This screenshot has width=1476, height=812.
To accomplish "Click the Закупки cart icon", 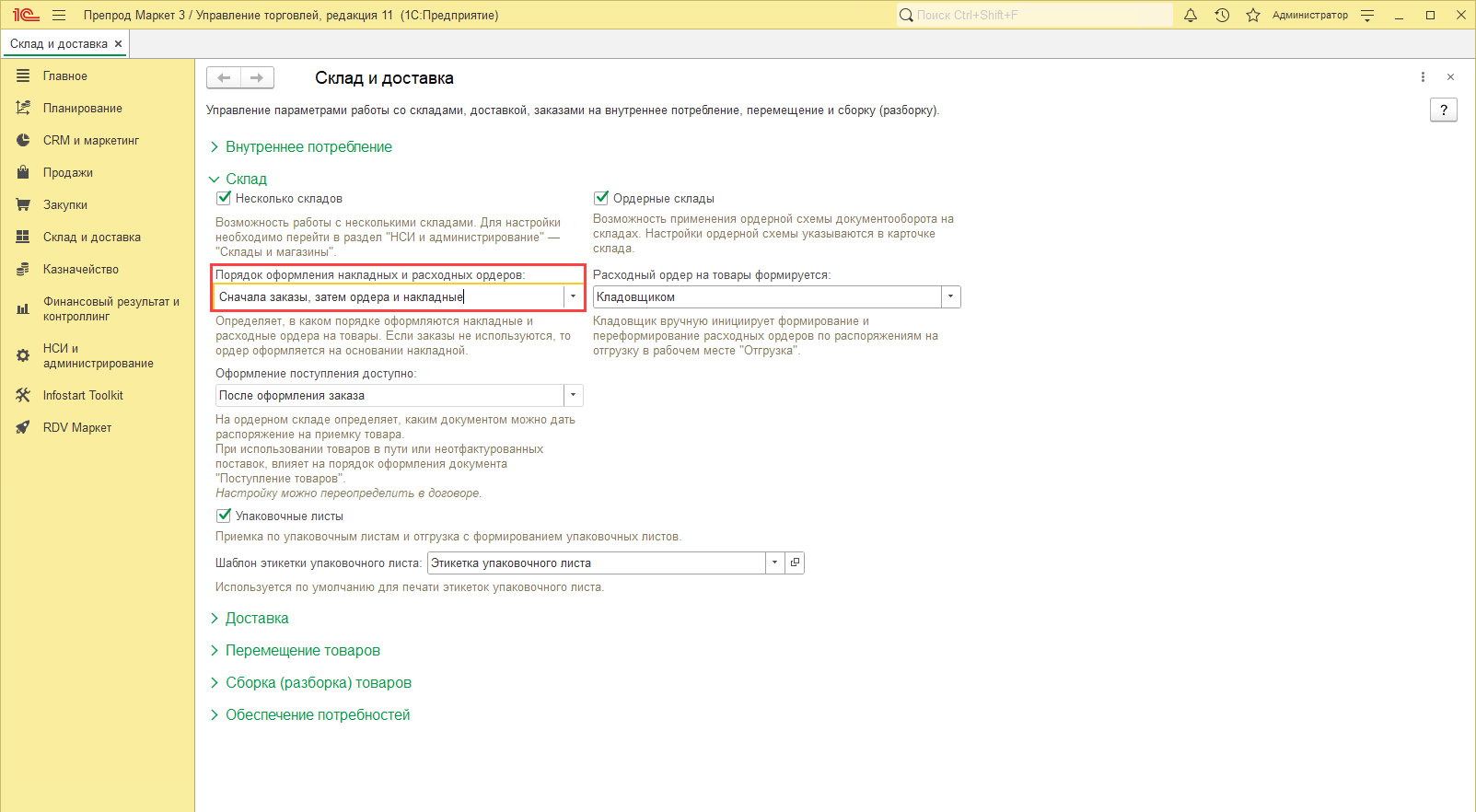I will (x=23, y=204).
